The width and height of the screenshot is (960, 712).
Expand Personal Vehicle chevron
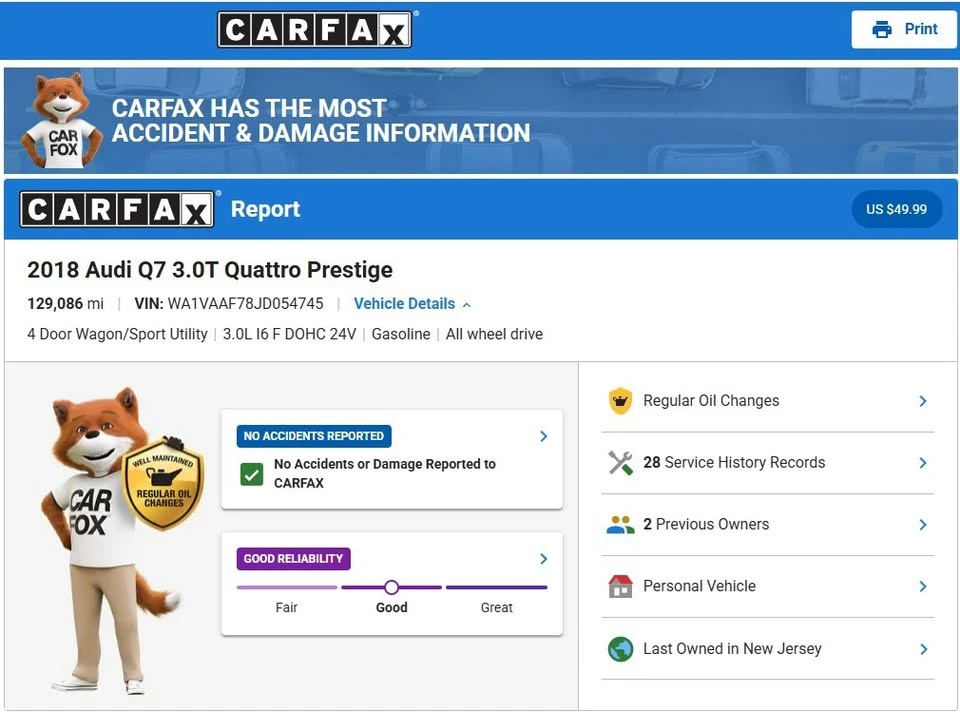tap(923, 586)
